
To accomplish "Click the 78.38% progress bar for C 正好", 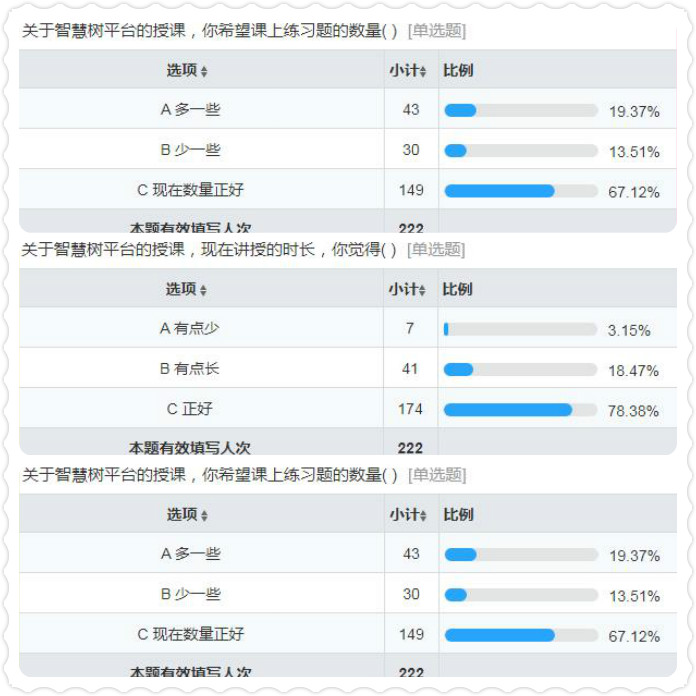I will point(520,410).
